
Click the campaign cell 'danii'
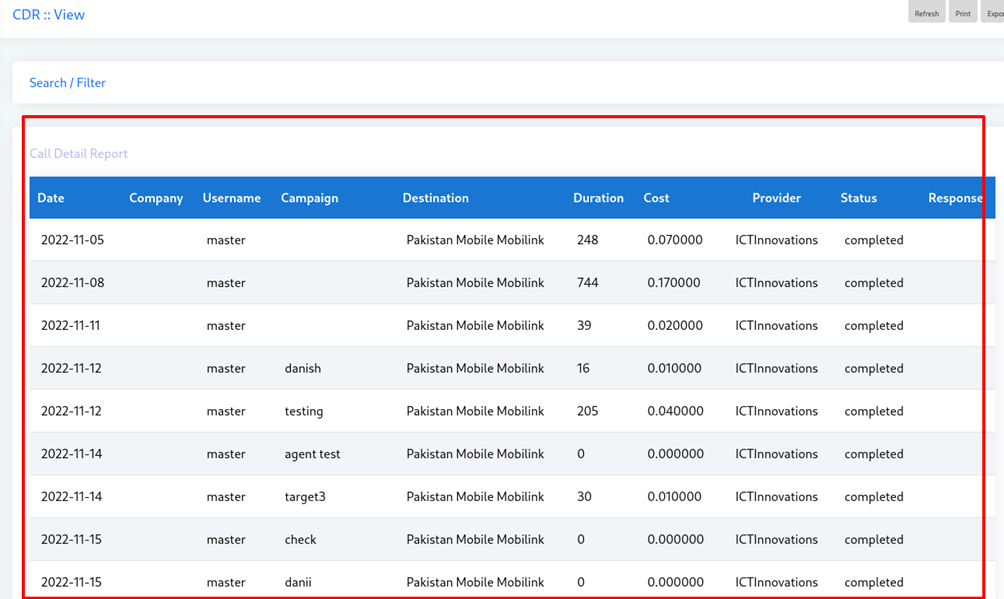coord(298,582)
